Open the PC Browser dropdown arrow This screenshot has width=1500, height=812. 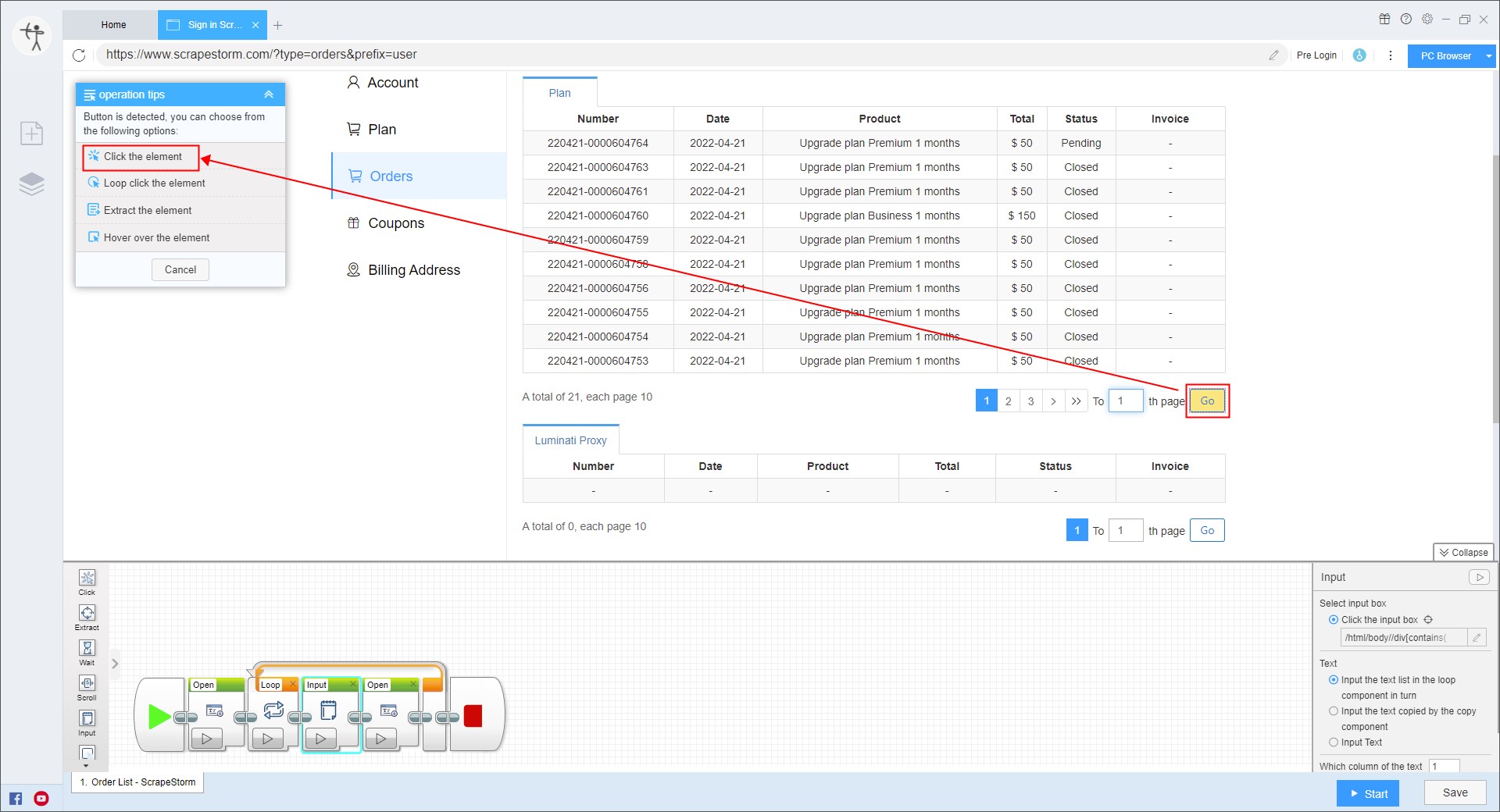point(1489,56)
